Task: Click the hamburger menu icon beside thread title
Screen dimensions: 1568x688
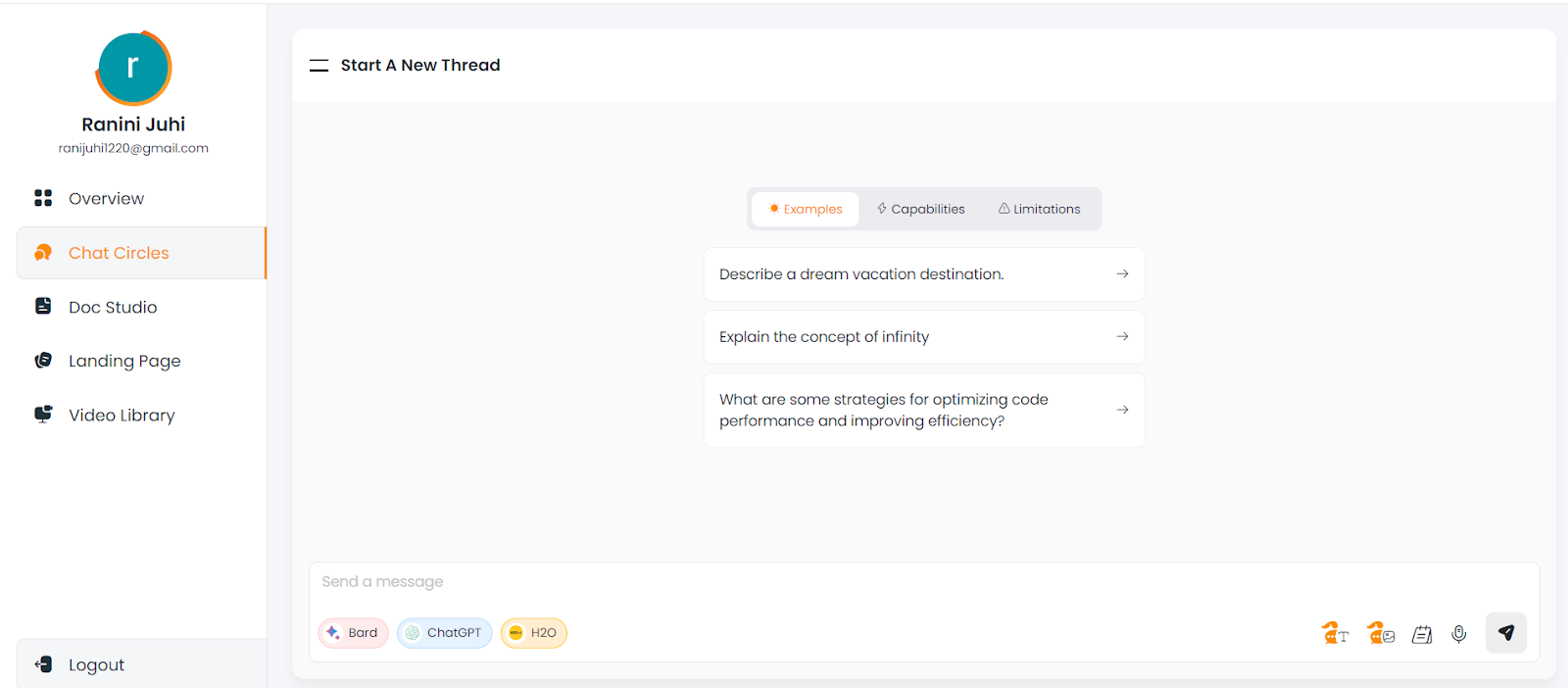Action: tap(318, 66)
